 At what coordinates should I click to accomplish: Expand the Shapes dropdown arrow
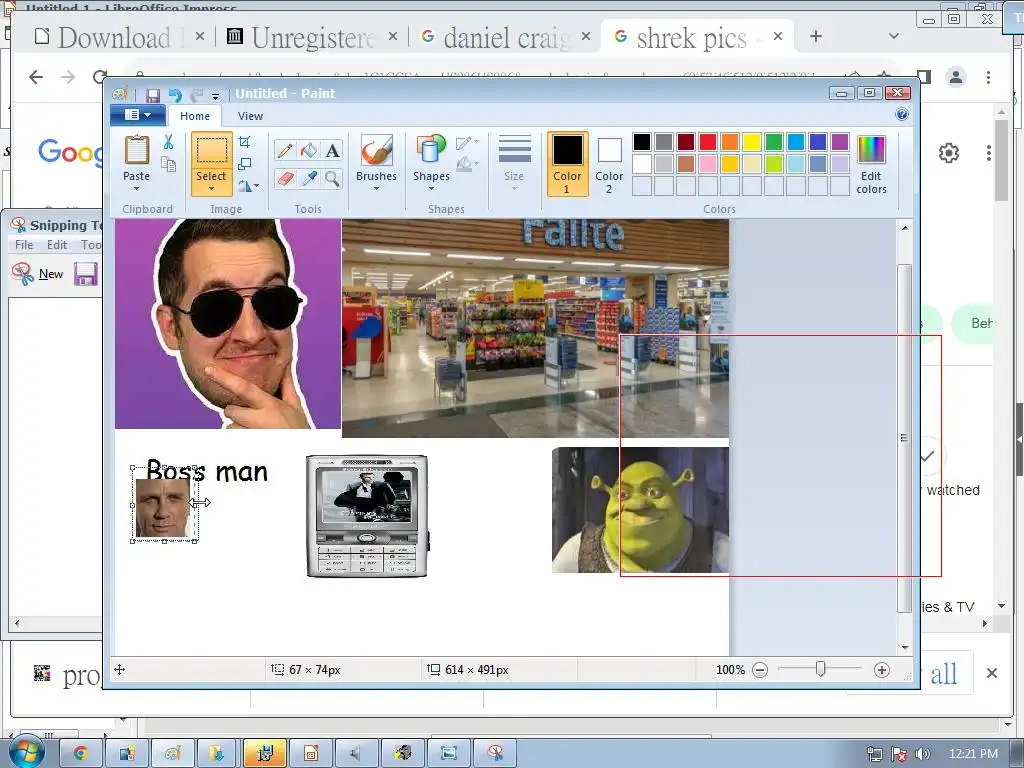(x=431, y=189)
